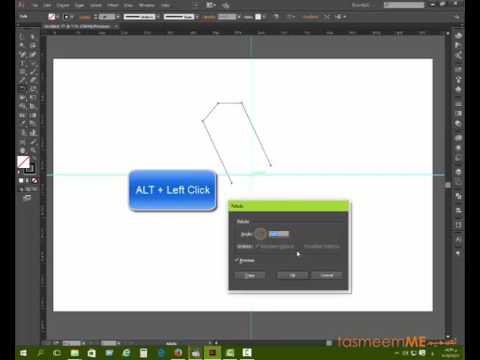
Task: Set the paint mode to Color under the swatches
Action: point(21,180)
